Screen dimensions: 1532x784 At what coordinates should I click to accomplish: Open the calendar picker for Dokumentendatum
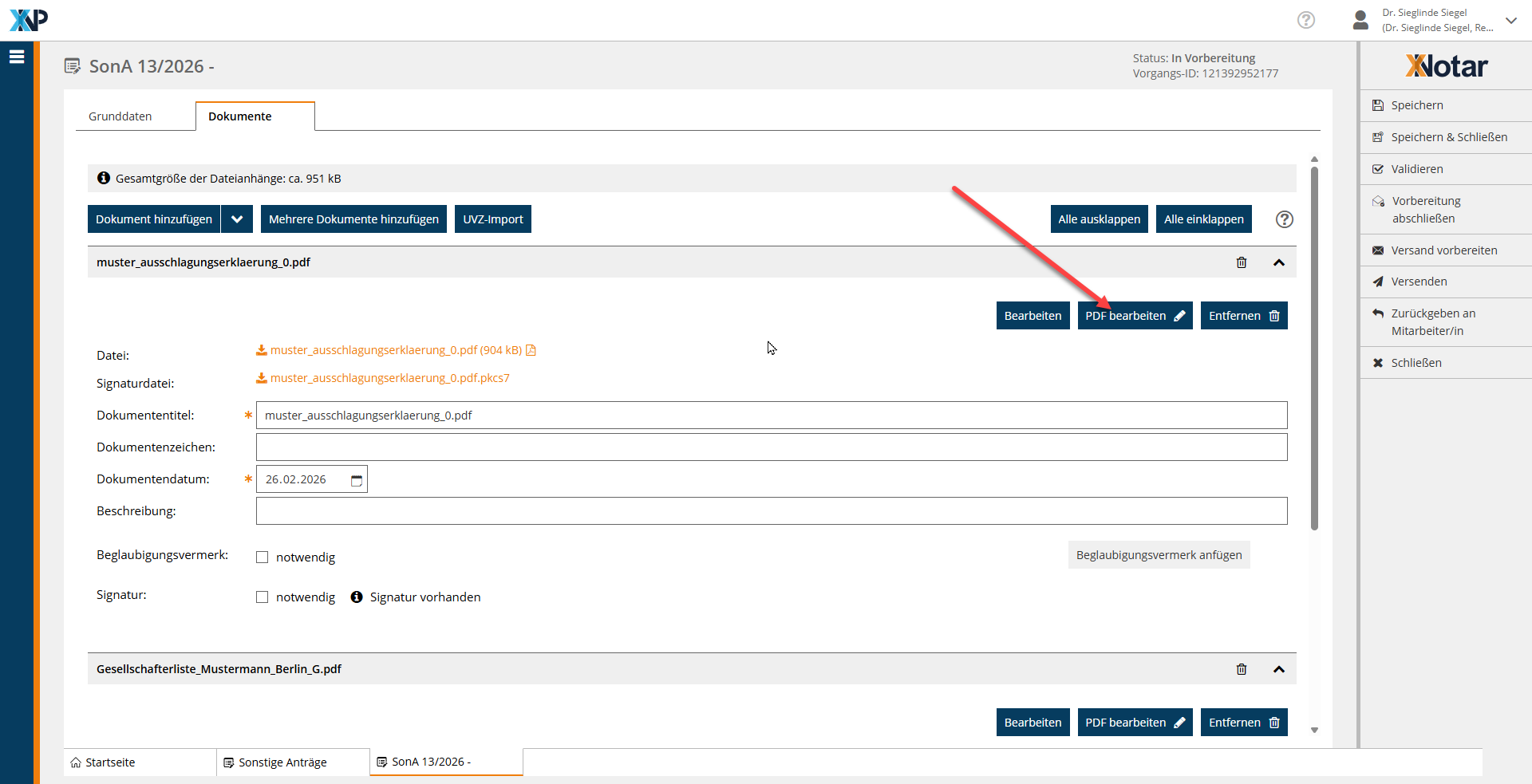click(x=356, y=480)
